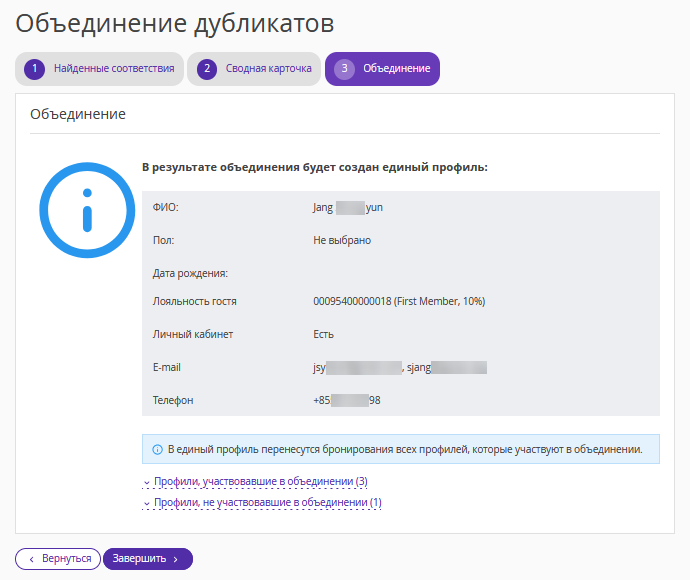Click the large blue info circle icon

(x=87, y=210)
